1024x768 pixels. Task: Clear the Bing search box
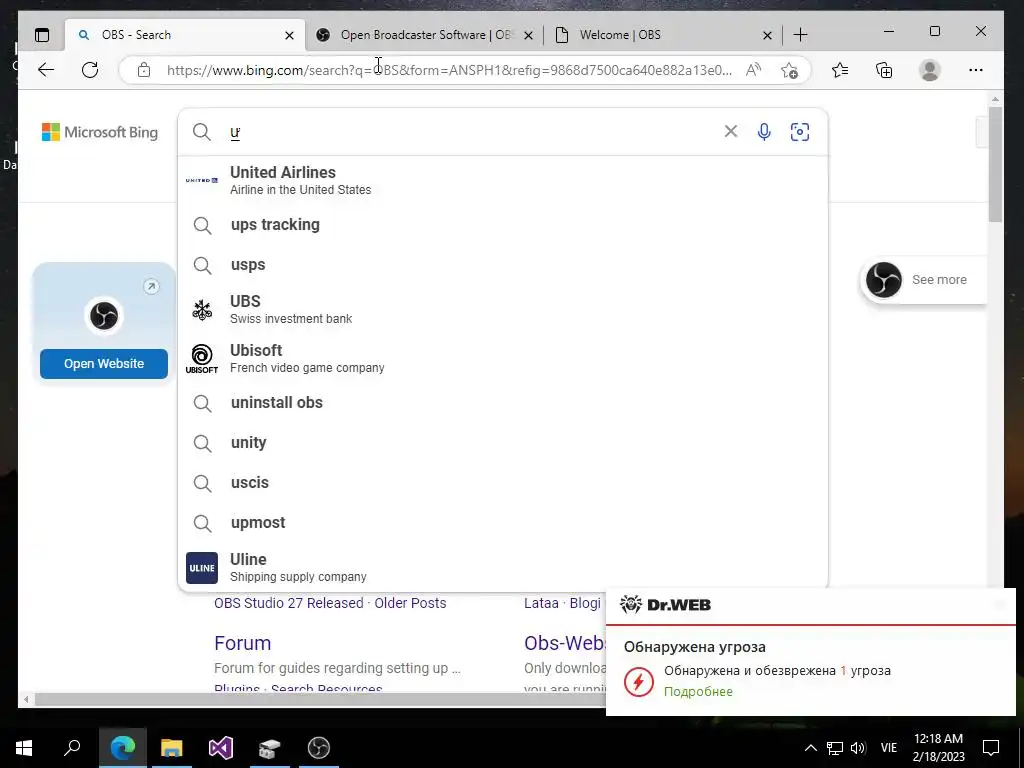[731, 131]
